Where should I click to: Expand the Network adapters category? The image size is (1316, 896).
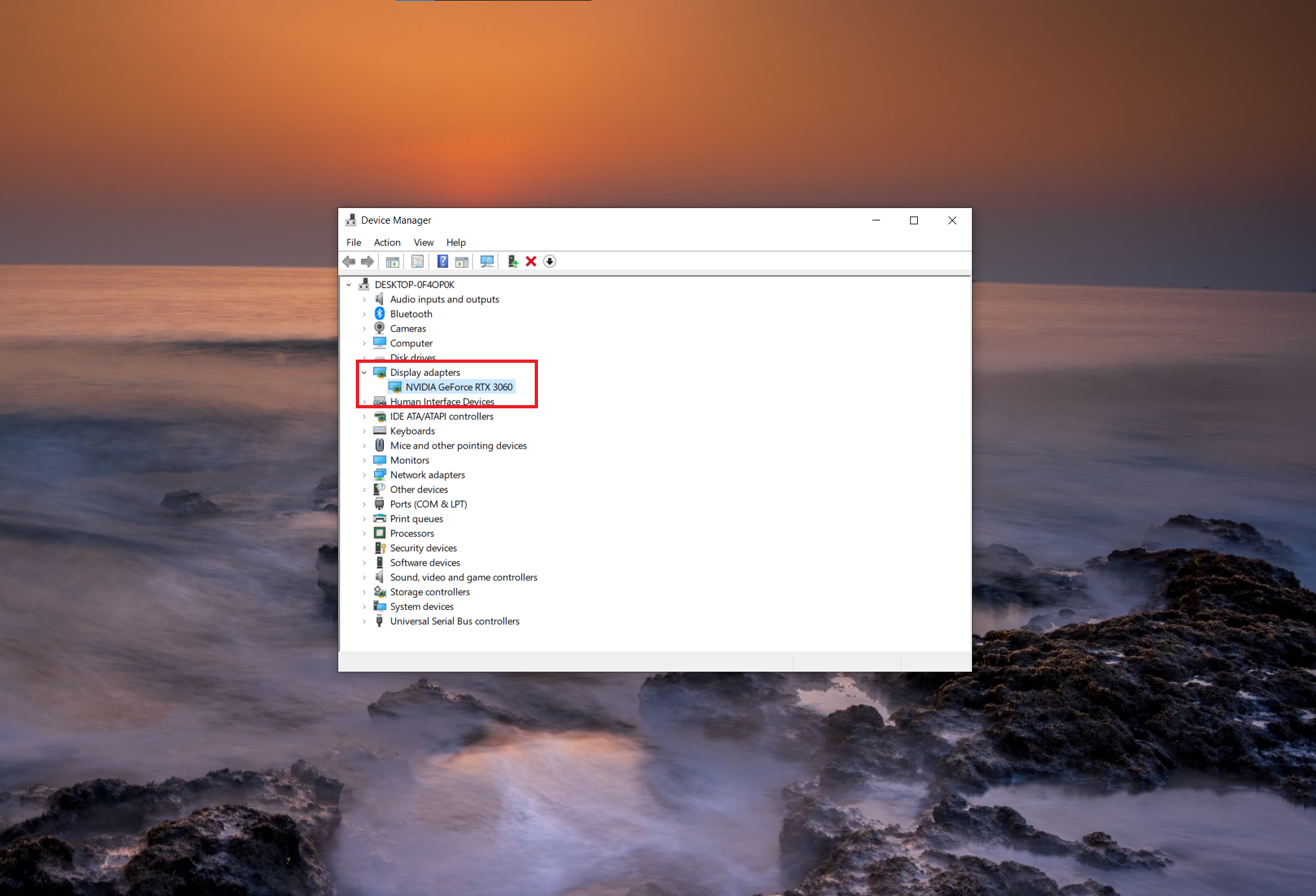pyautogui.click(x=364, y=475)
